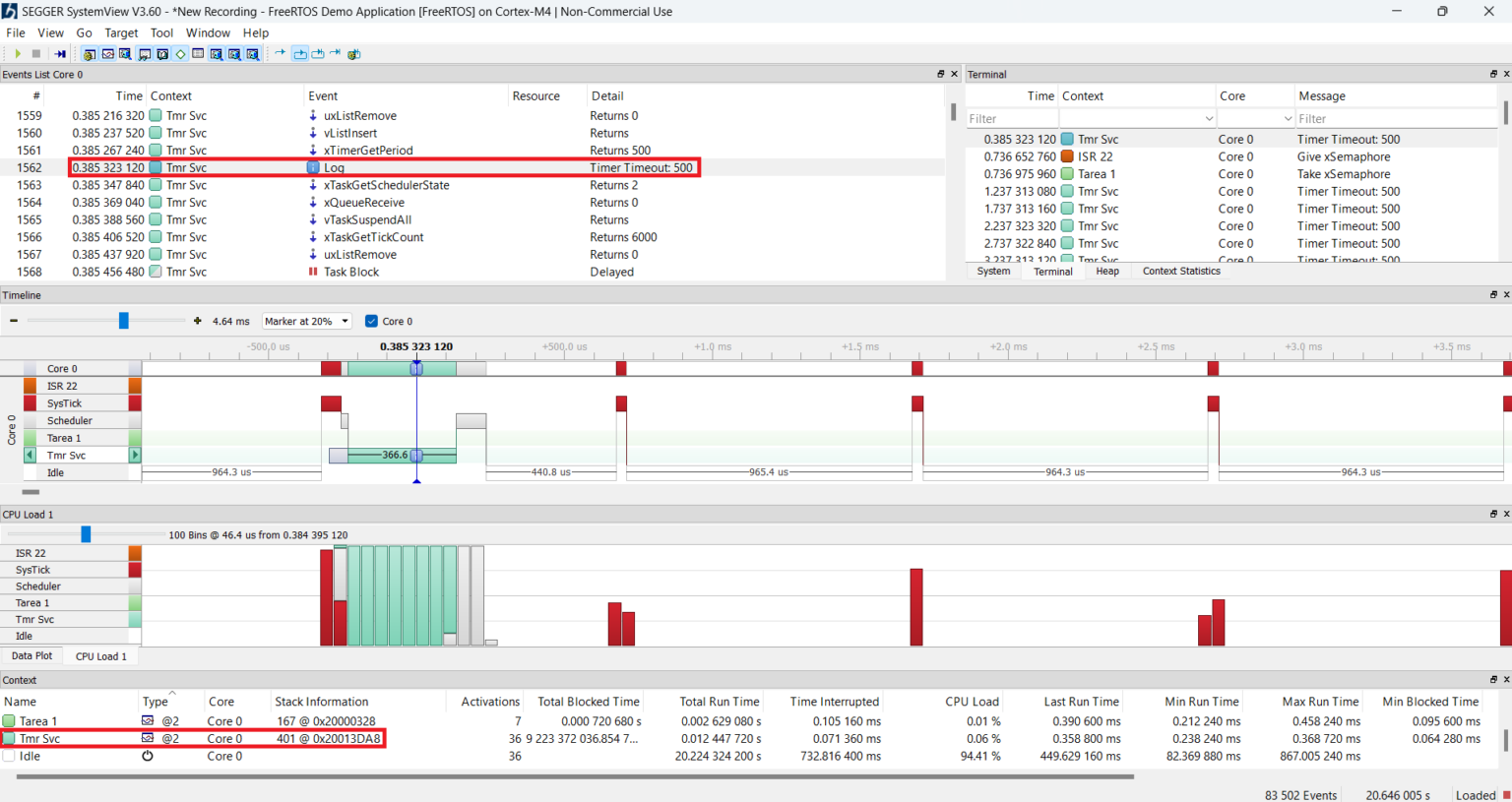Screen dimensions: 1512x802
Task: Click the Events List vertical scrollbar
Action: point(953,110)
